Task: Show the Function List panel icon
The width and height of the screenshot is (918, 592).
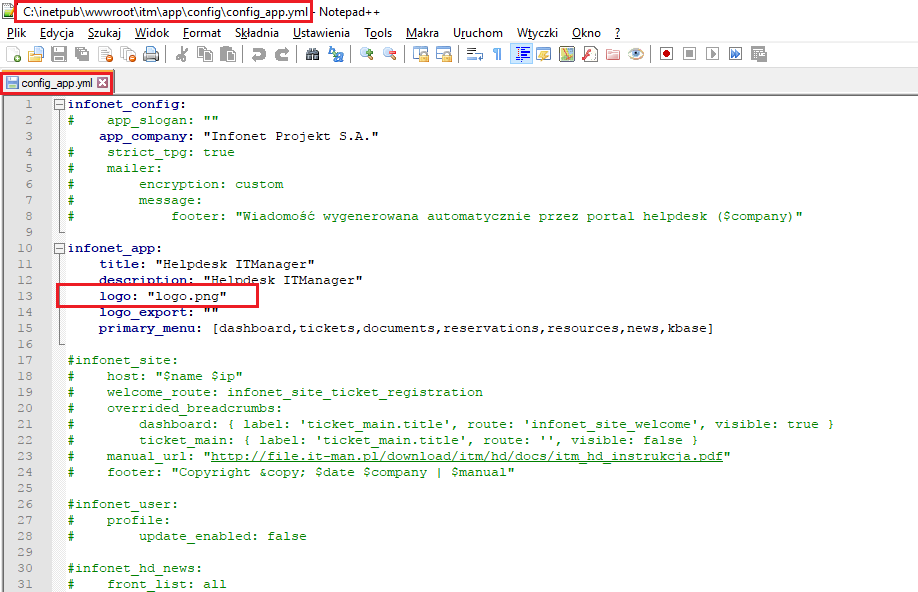Action: (x=590, y=54)
